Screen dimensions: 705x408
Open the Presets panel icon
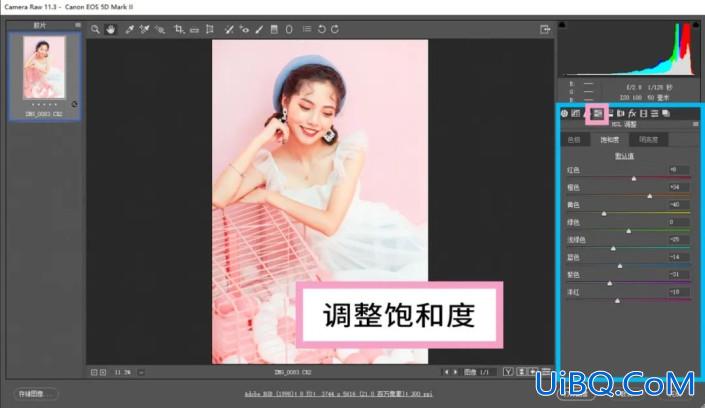pyautogui.click(x=655, y=113)
